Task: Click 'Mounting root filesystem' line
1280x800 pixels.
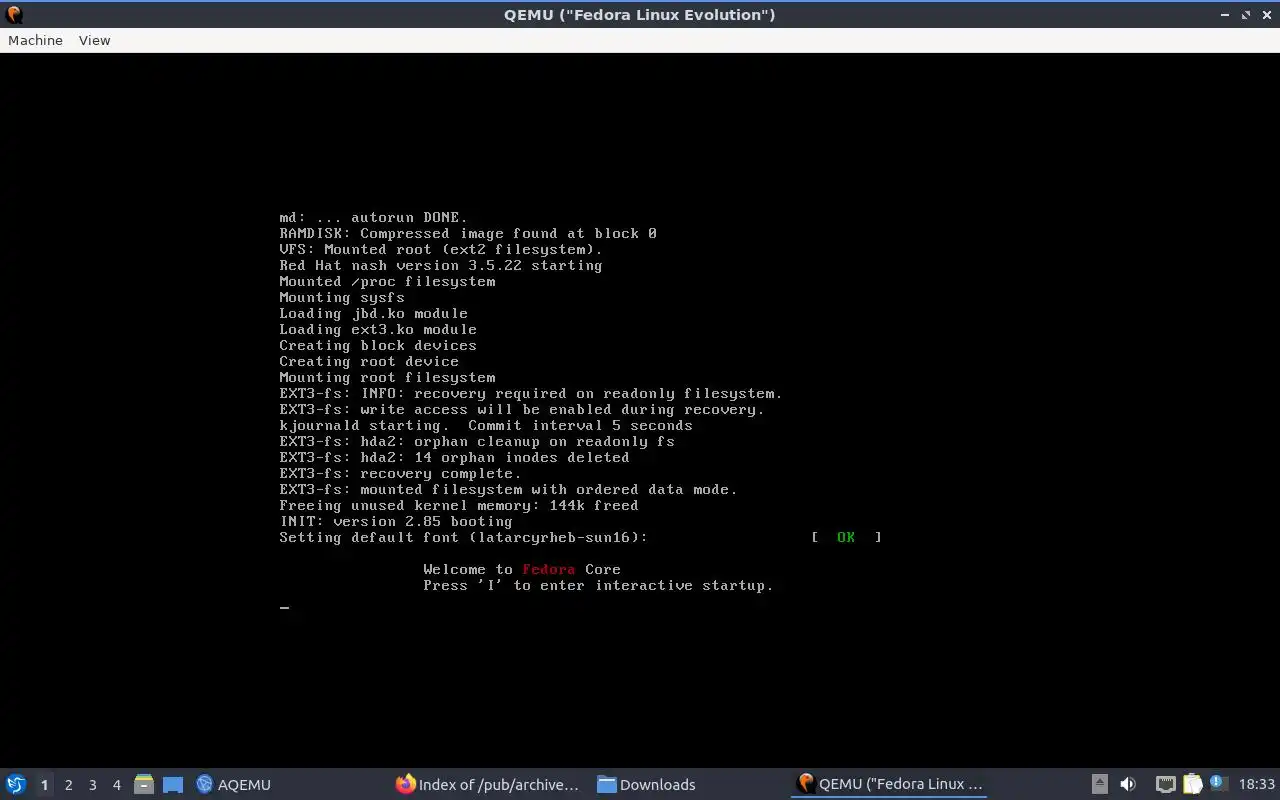Action: [x=387, y=377]
